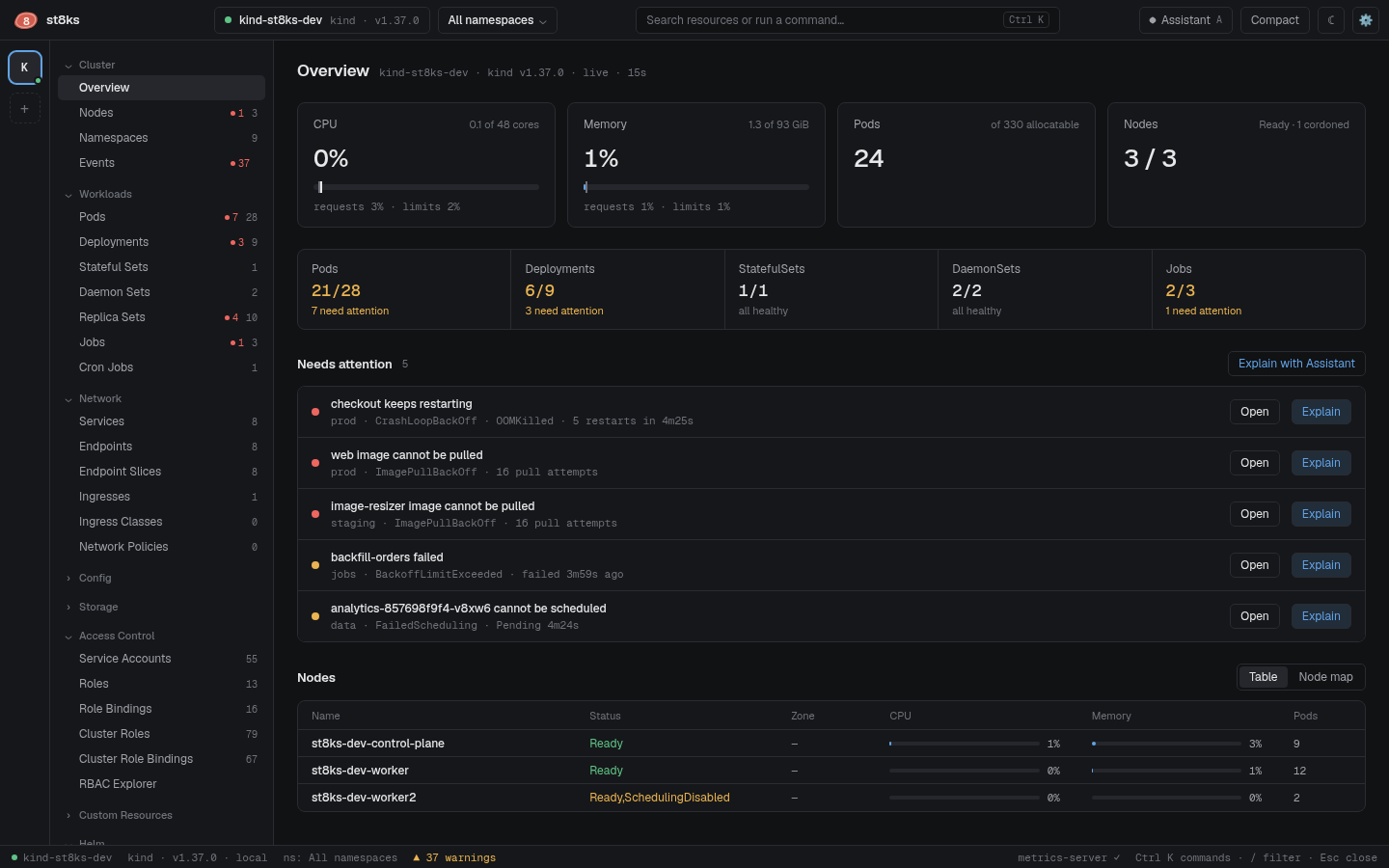Select the K cluster avatar in the rail
The image size is (1389, 868).
25,68
